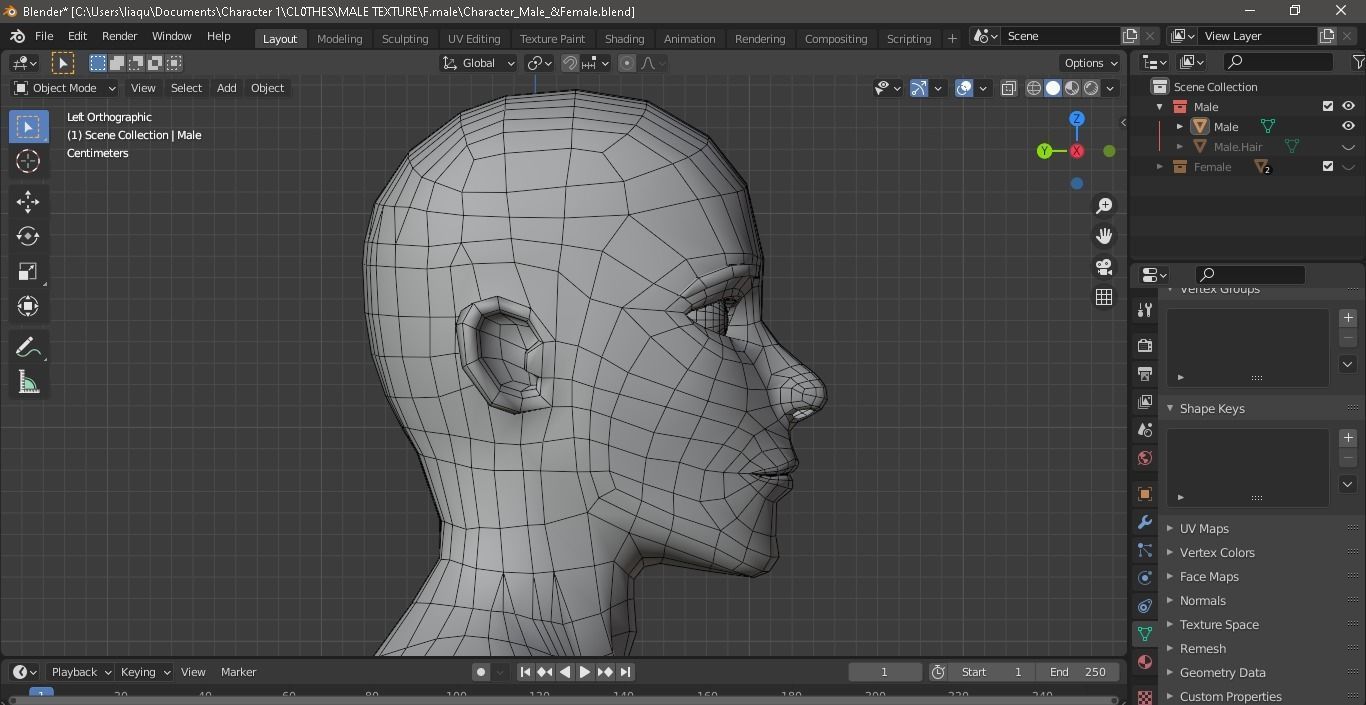Jump to the end frame
This screenshot has height=705, width=1366.
(x=625, y=672)
